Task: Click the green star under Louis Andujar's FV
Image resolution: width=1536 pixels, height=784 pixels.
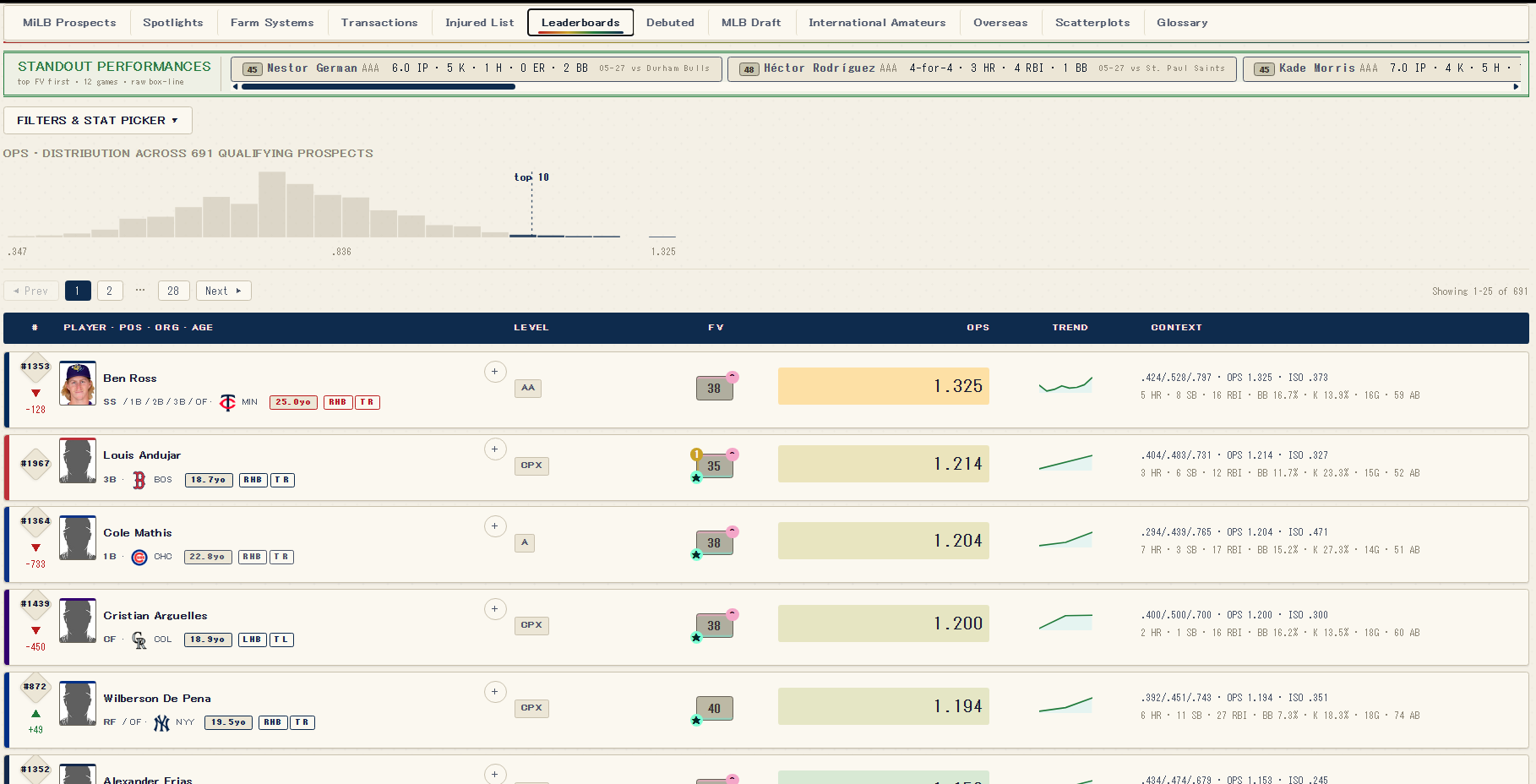Action: point(696,478)
